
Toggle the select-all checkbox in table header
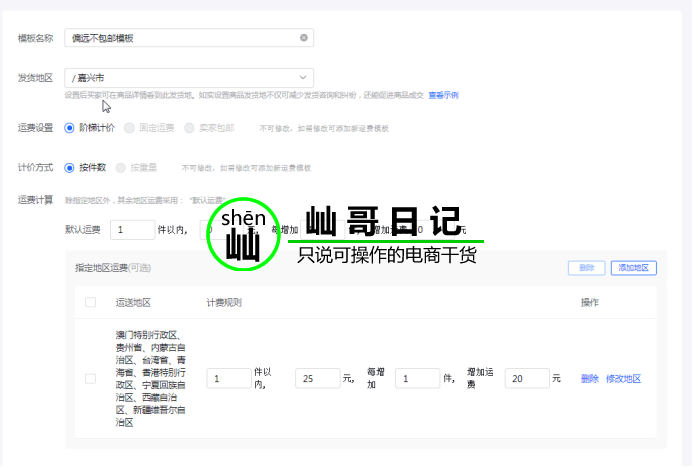point(90,302)
